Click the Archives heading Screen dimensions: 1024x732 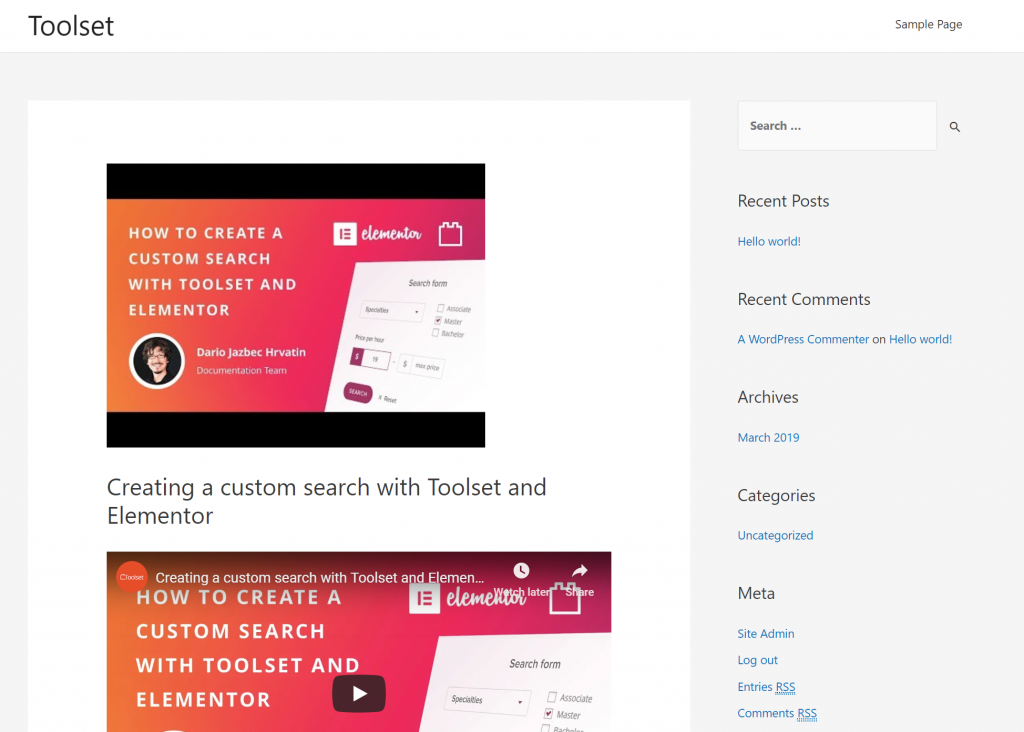(x=768, y=397)
